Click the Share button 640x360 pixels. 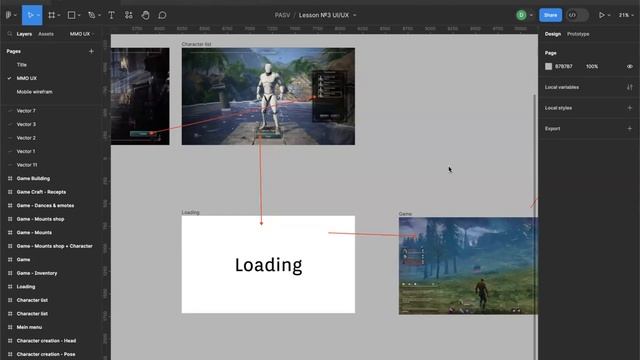pyautogui.click(x=550, y=15)
